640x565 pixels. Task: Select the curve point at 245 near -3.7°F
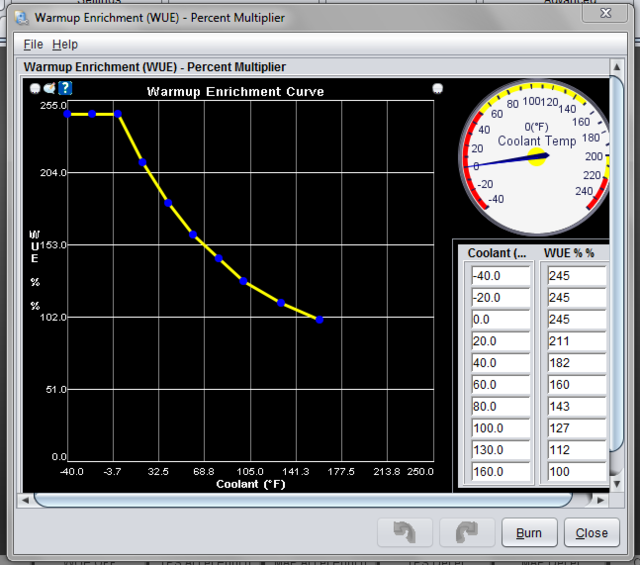point(117,114)
